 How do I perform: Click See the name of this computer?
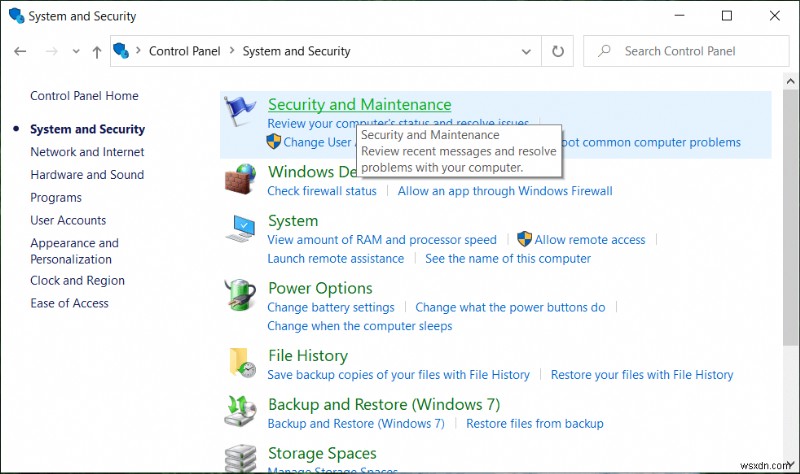click(x=508, y=259)
